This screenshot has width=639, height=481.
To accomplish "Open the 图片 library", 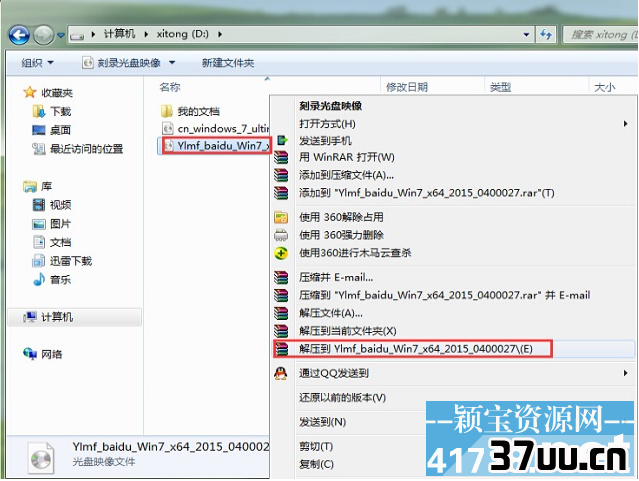I will tap(60, 223).
